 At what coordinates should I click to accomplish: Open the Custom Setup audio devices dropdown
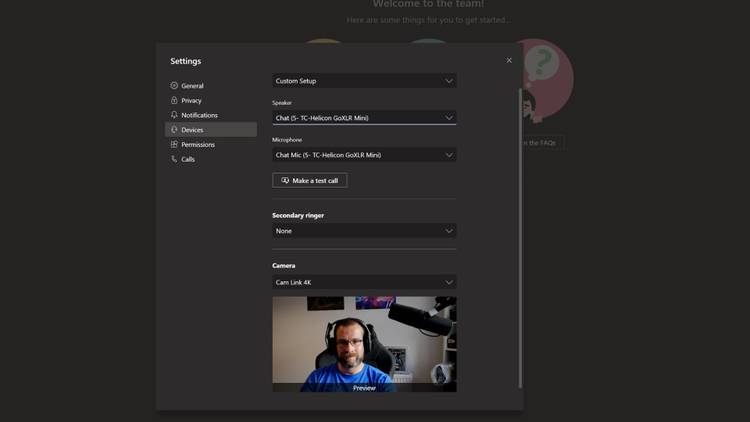[x=364, y=81]
